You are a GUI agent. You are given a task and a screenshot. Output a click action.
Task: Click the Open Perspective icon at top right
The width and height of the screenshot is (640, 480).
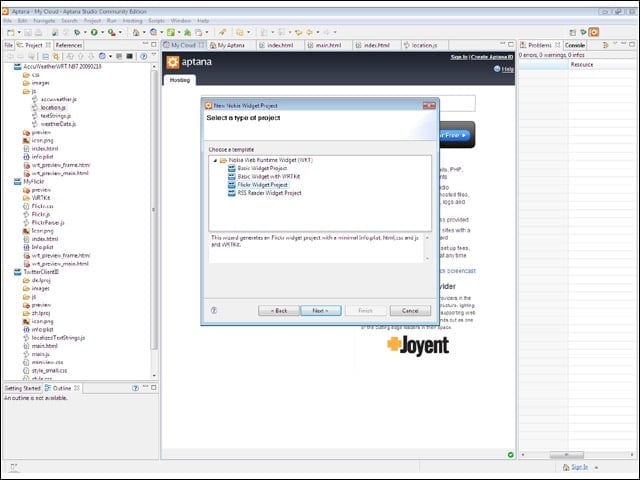pyautogui.click(x=573, y=32)
